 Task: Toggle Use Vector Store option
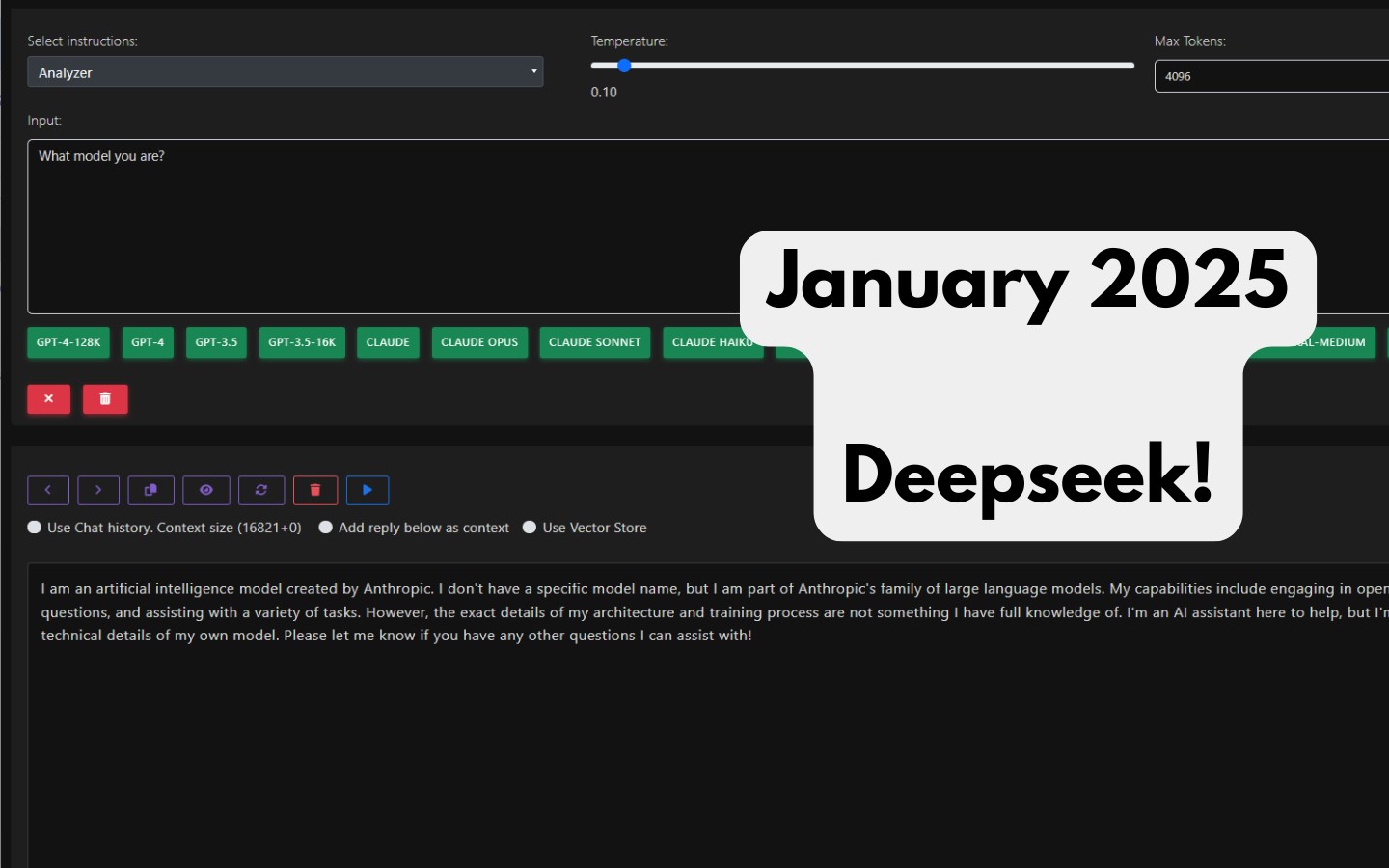click(x=530, y=528)
